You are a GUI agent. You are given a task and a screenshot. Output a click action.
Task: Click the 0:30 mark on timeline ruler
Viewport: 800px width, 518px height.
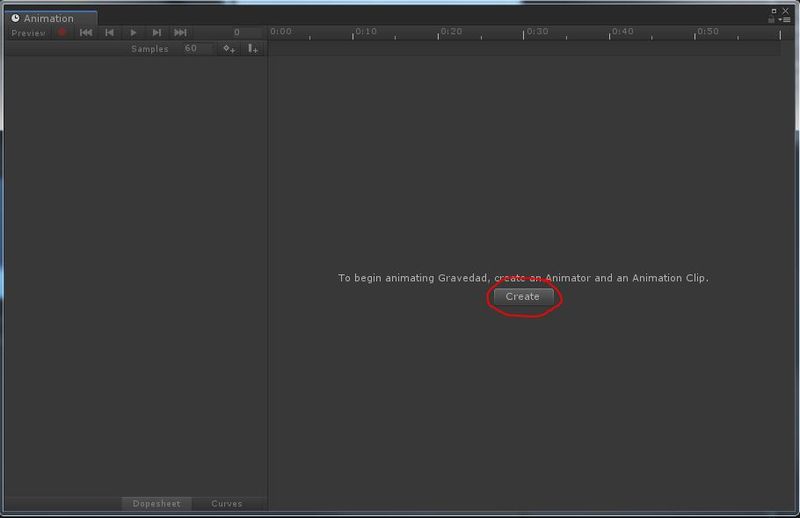[537, 32]
